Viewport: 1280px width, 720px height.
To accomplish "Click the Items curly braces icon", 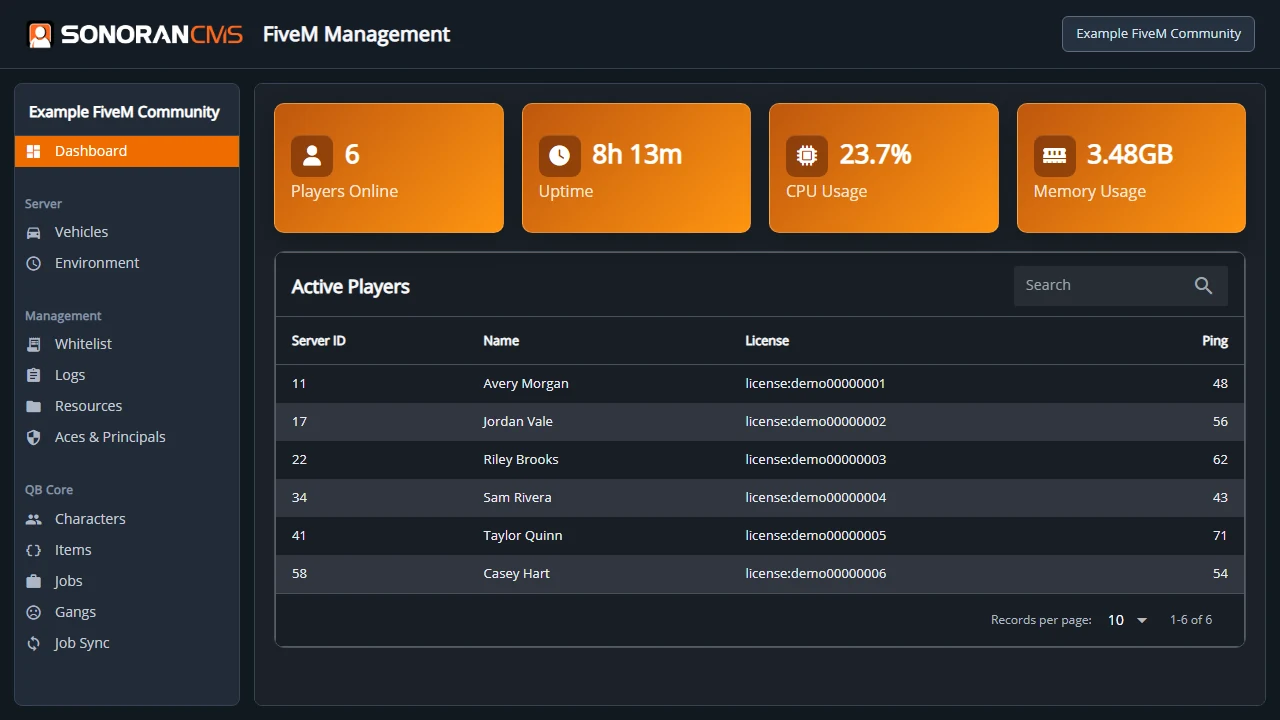I will click(x=34, y=550).
